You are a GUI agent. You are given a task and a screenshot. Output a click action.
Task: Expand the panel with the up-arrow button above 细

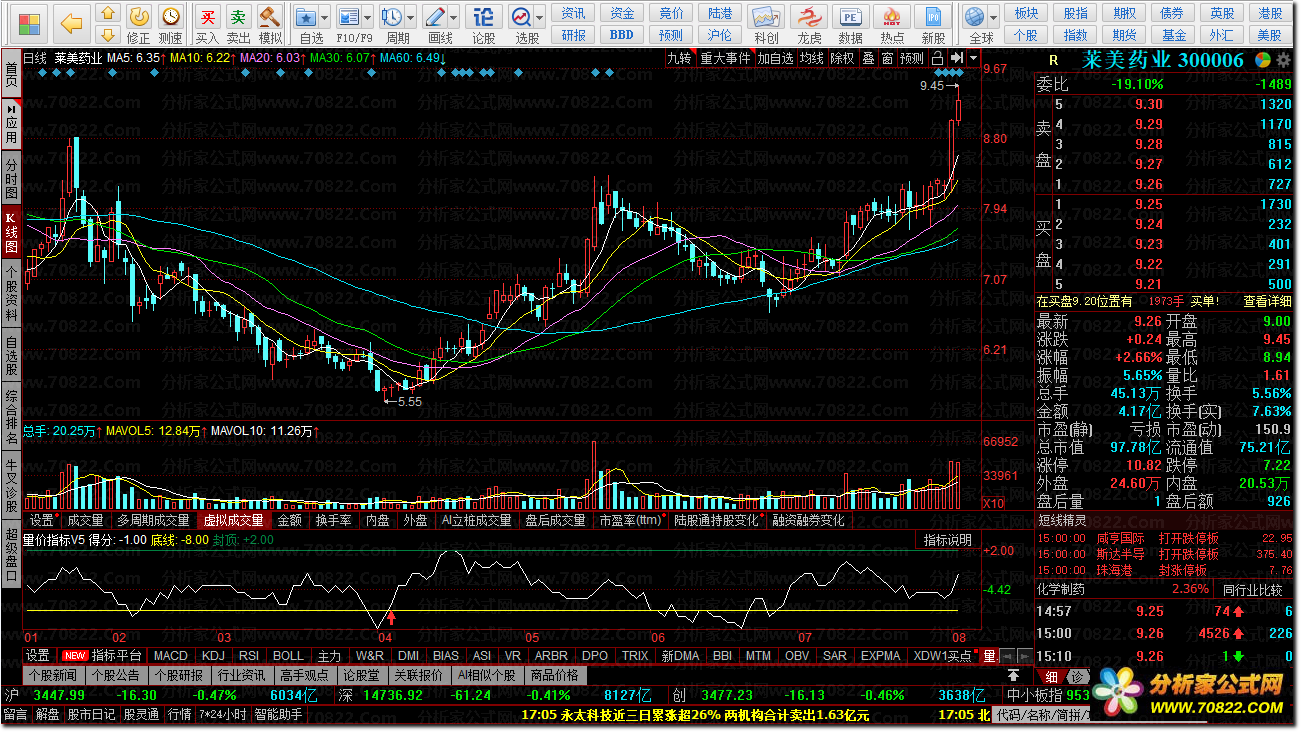click(x=1013, y=676)
